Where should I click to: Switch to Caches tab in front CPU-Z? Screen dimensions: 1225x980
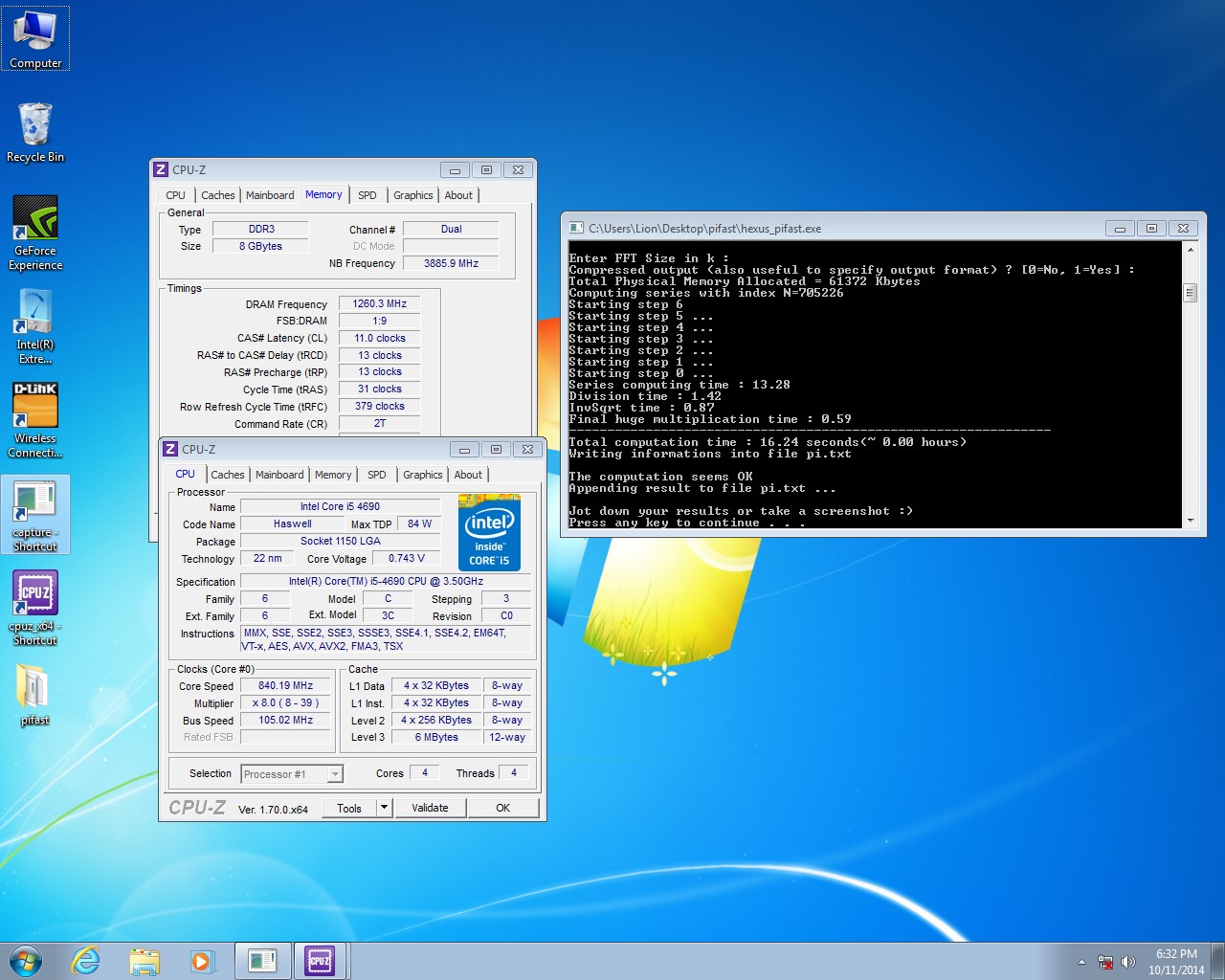click(x=228, y=475)
